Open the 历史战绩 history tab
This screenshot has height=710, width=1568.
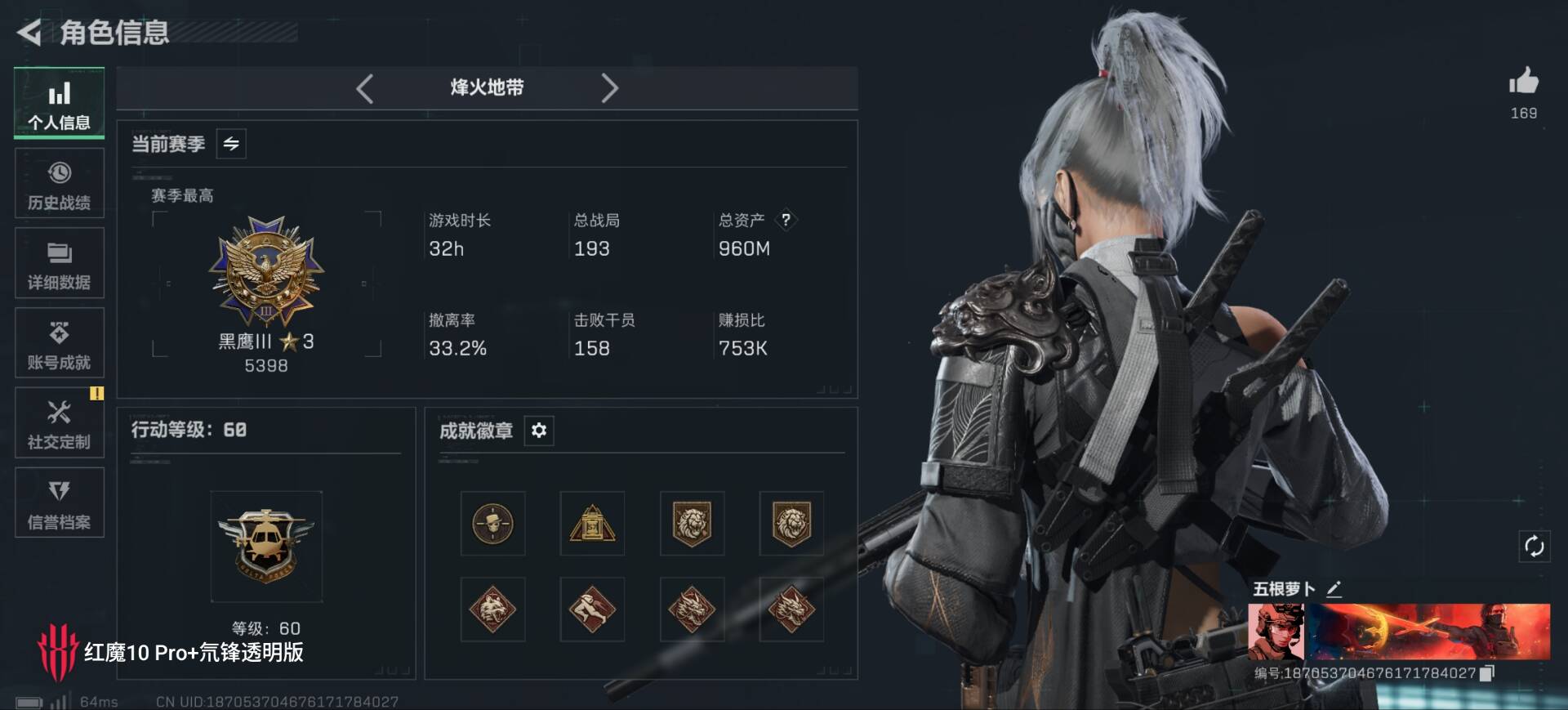(59, 184)
